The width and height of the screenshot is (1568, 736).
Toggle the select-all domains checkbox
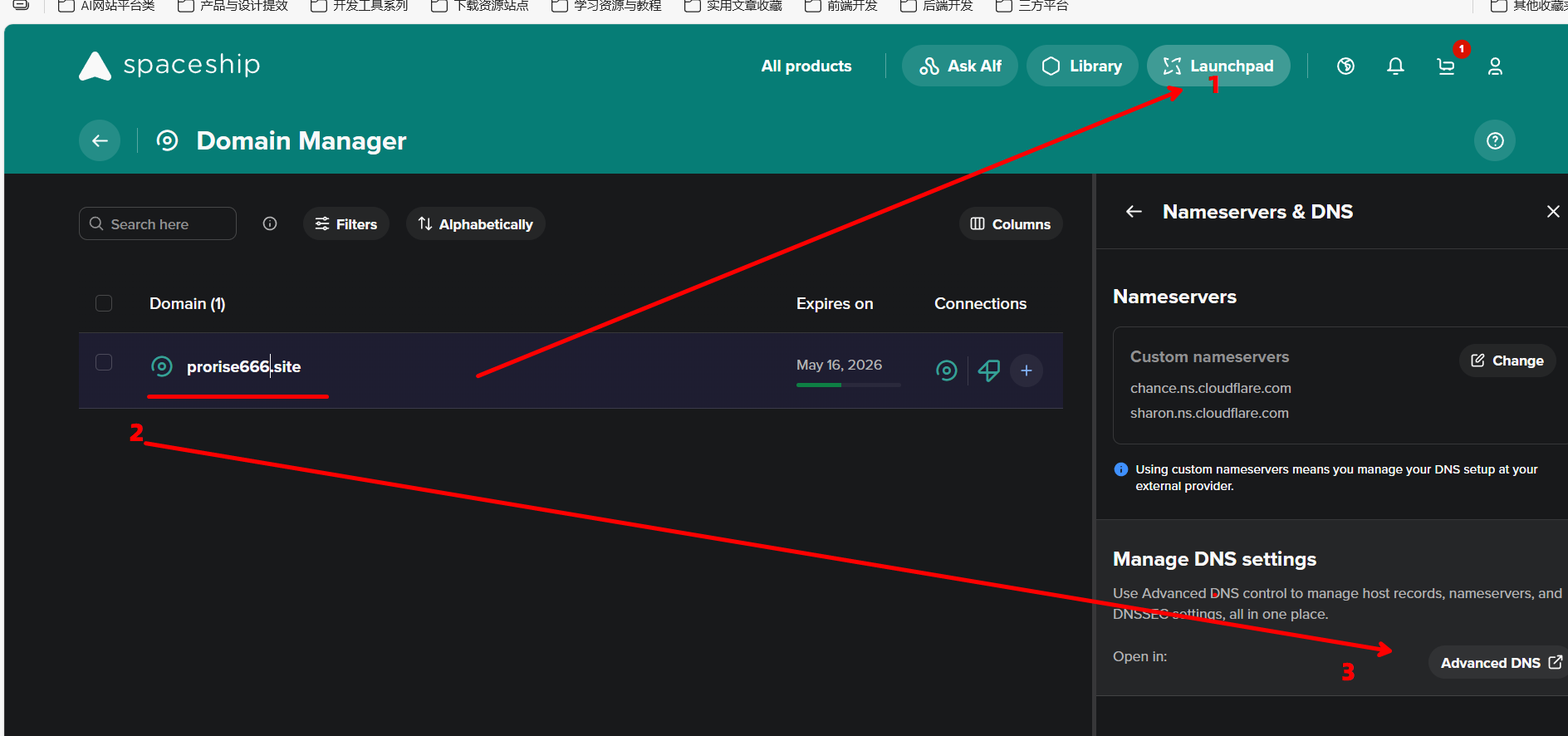coord(104,303)
